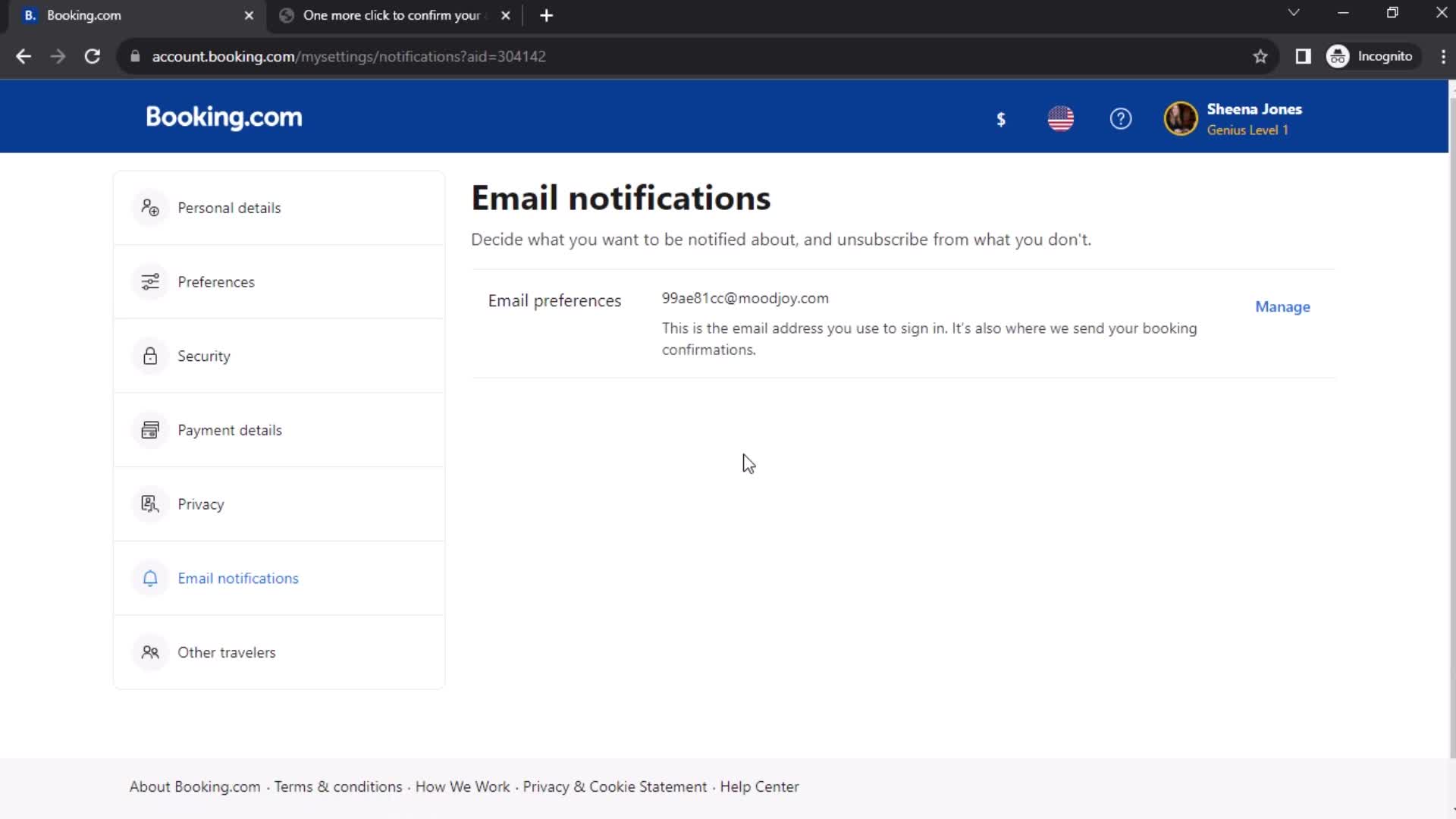This screenshot has height=819, width=1456.
Task: Click the Email notifications bell icon
Action: point(149,578)
